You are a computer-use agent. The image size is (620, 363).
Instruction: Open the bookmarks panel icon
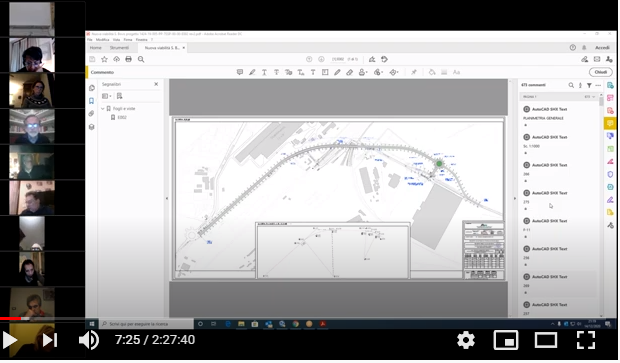tap(92, 101)
